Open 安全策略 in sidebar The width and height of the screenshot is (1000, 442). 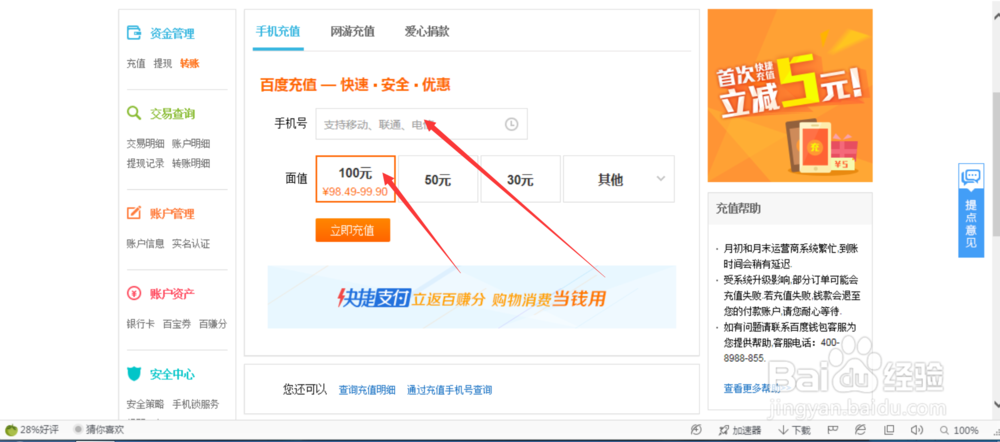click(145, 404)
